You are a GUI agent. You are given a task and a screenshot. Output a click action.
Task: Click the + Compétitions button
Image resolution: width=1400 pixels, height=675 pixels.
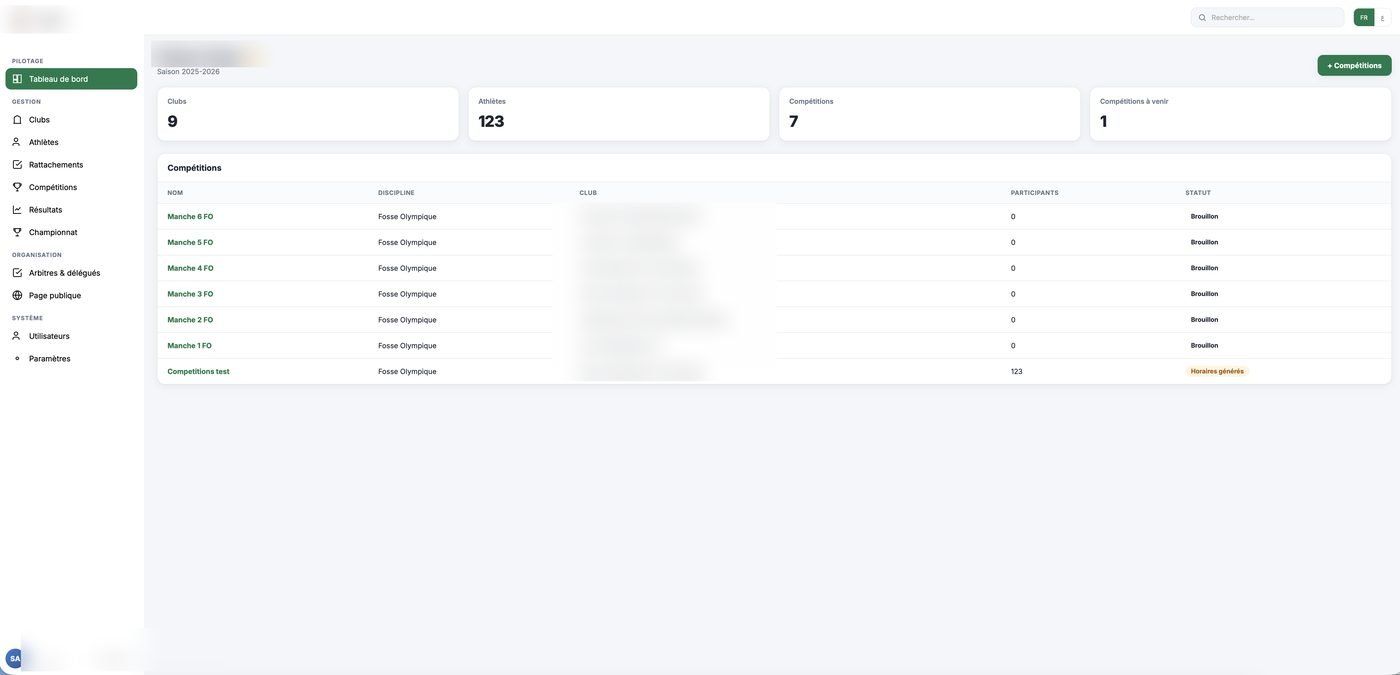coord(1354,66)
